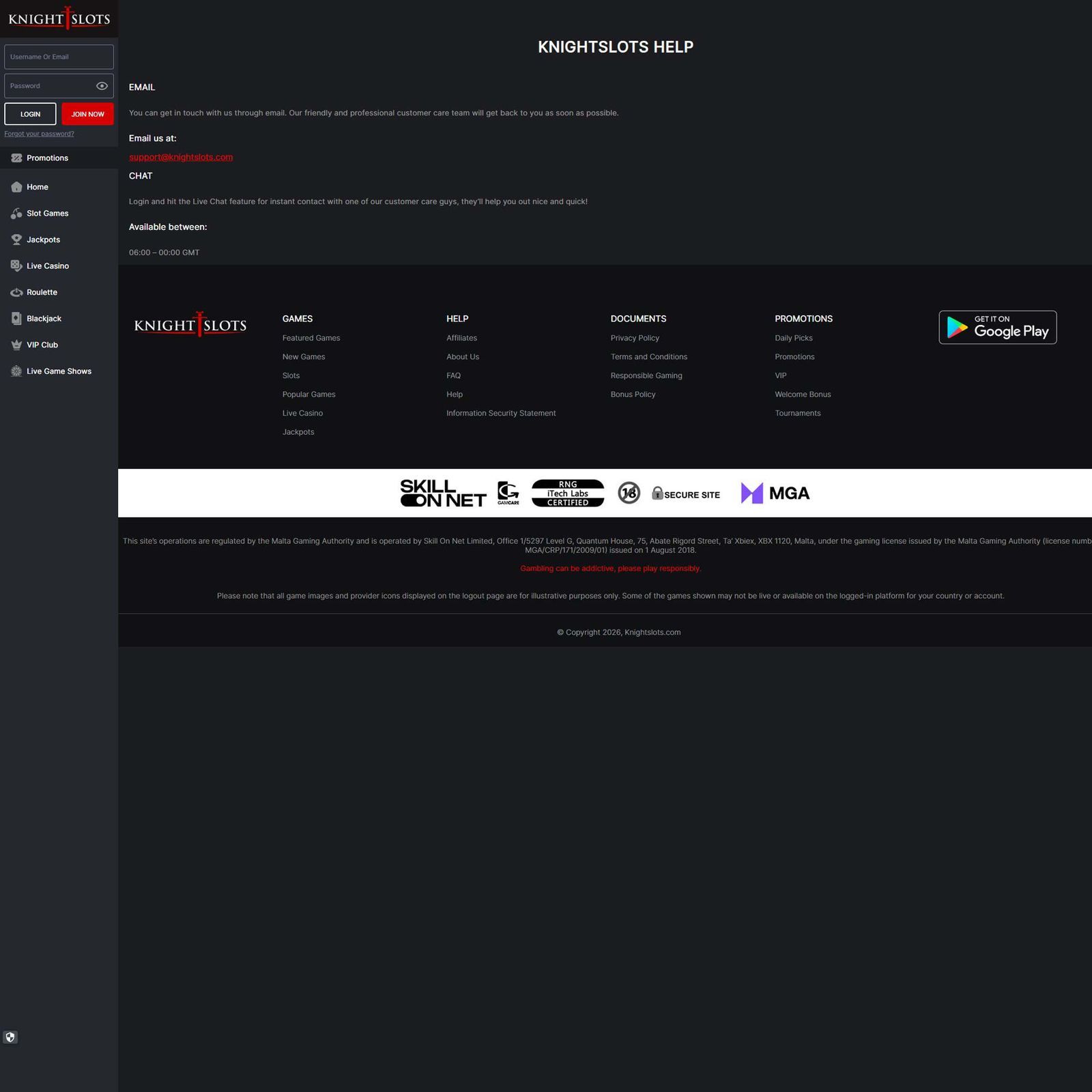Screen dimensions: 1092x1092
Task: Click the Live Casino dice icon
Action: (x=16, y=266)
